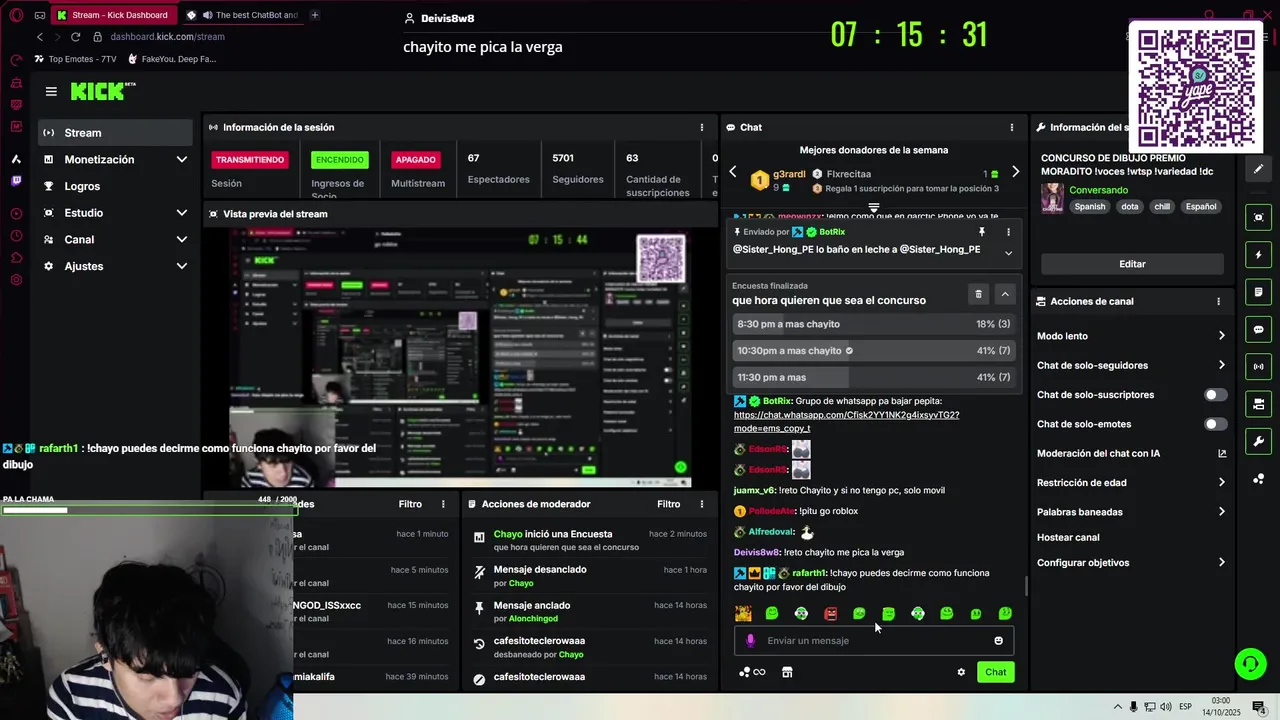Open Acciones de canal three-dot menu
1280x720 pixels.
tap(1218, 301)
